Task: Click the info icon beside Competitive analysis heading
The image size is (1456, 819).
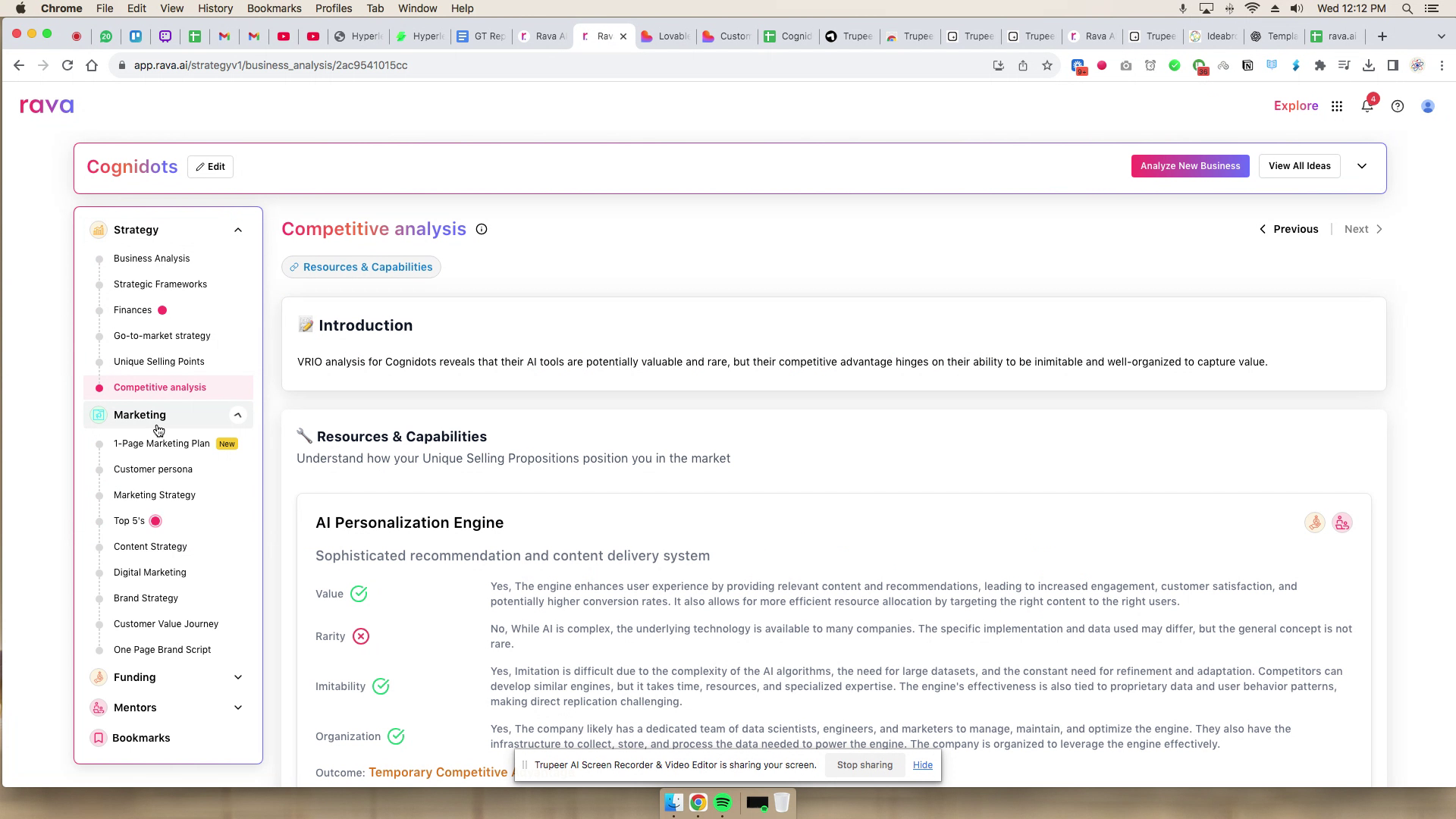Action: (x=482, y=229)
